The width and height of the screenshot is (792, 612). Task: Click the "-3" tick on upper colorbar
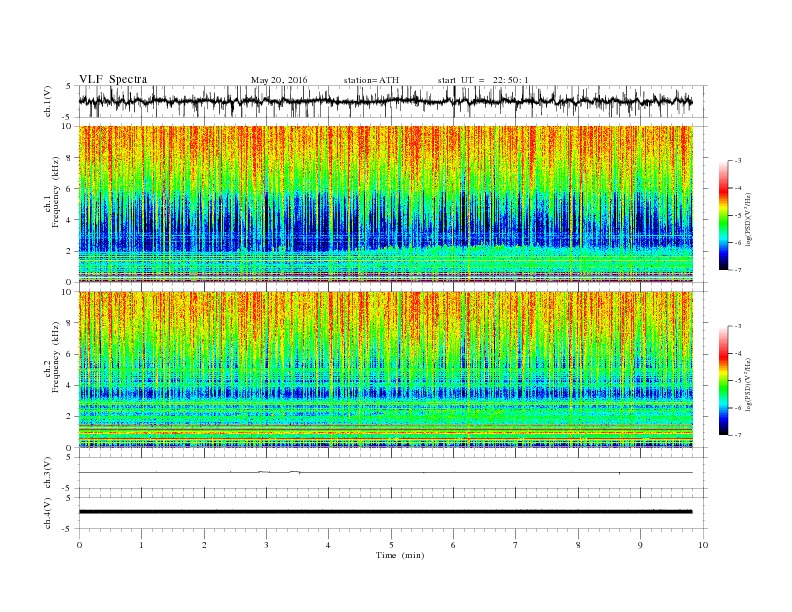pos(738,161)
